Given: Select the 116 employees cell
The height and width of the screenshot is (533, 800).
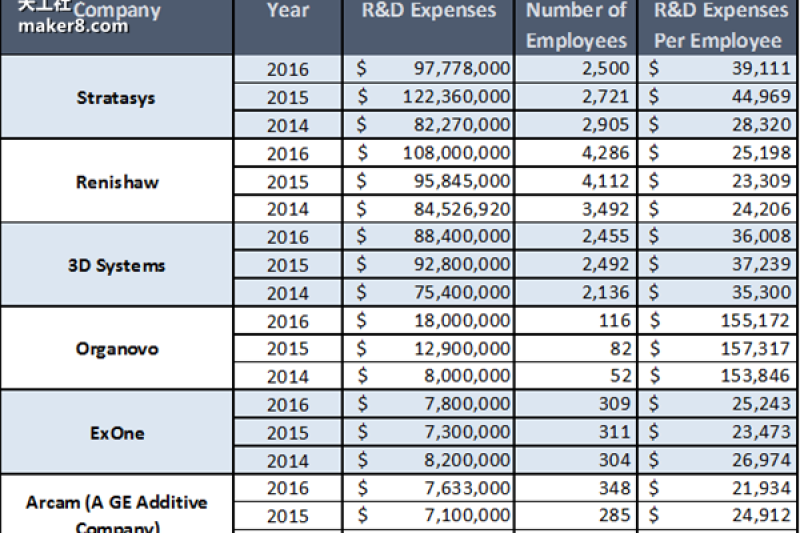Looking at the screenshot, I should click(x=576, y=320).
